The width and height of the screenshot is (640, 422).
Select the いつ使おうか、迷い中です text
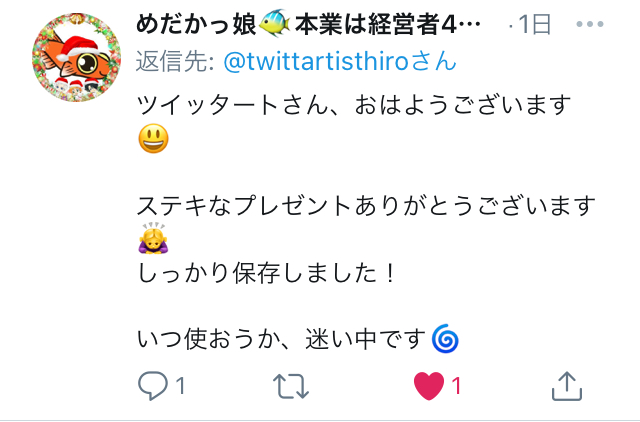coord(282,339)
